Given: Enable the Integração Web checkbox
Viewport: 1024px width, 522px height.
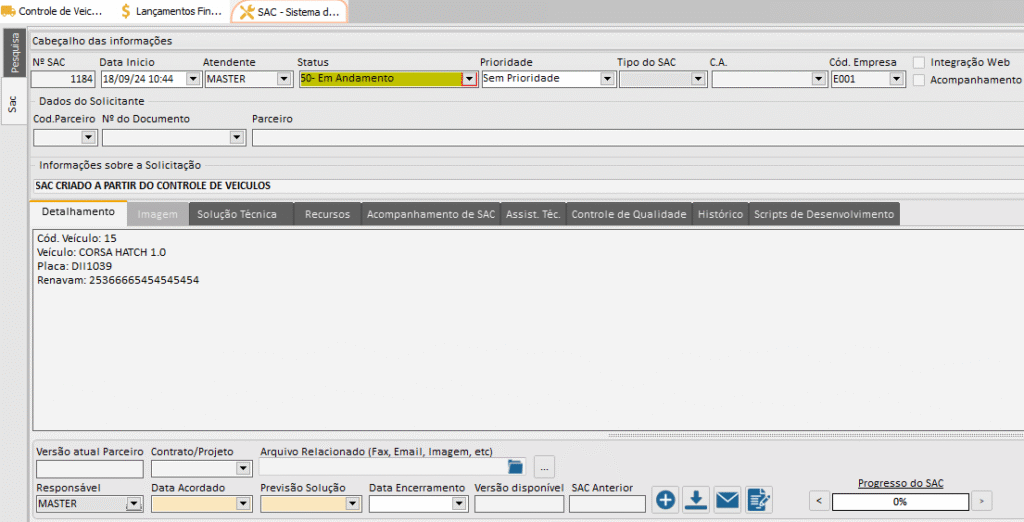Looking at the screenshot, I should 919,63.
